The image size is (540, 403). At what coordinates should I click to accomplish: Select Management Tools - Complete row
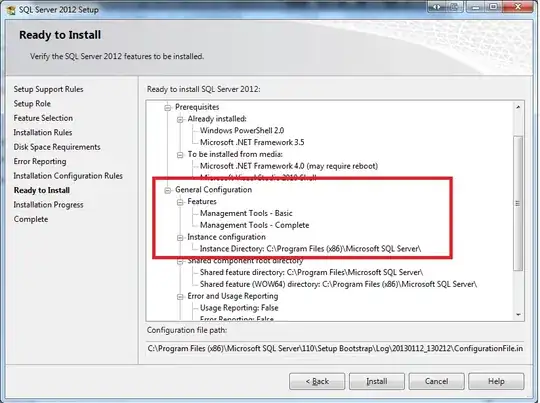pyautogui.click(x=254, y=225)
